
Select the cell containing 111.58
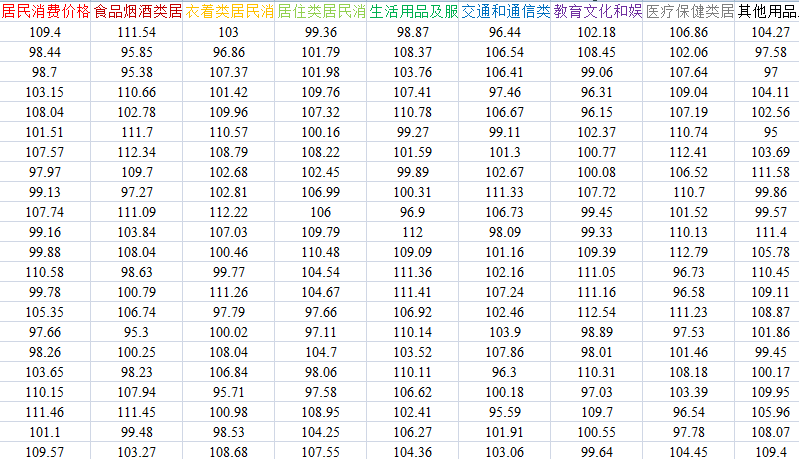[x=767, y=172]
